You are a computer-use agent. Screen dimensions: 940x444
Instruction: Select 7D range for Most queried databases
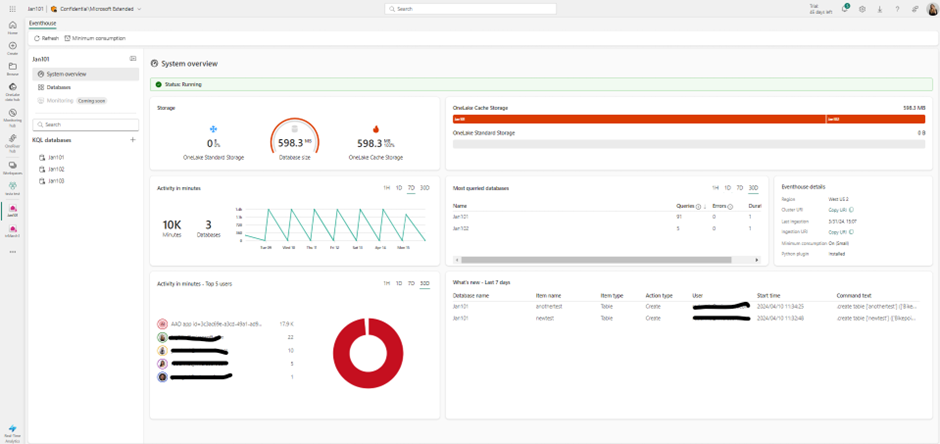(x=740, y=188)
